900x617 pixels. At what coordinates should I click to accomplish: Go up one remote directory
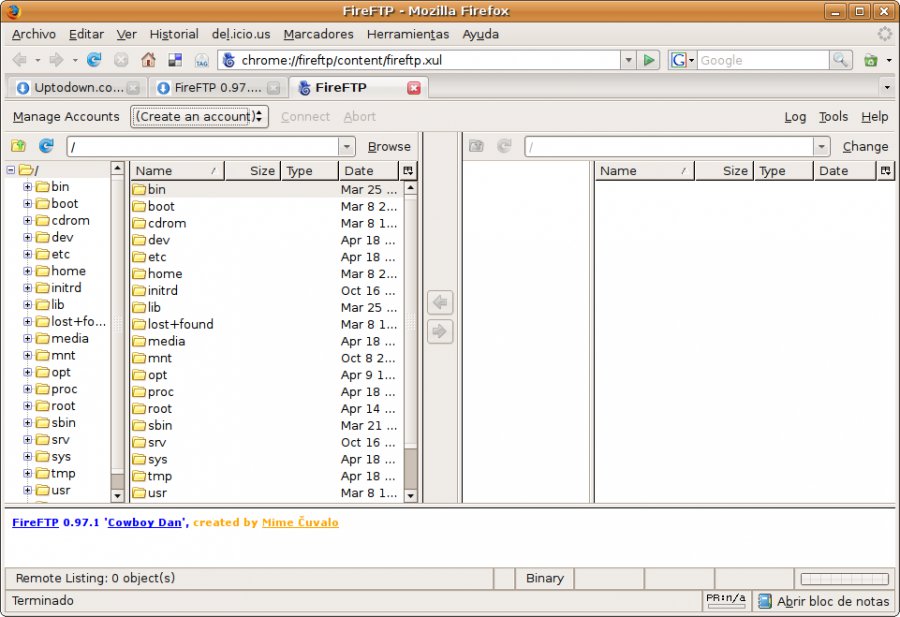[476, 146]
